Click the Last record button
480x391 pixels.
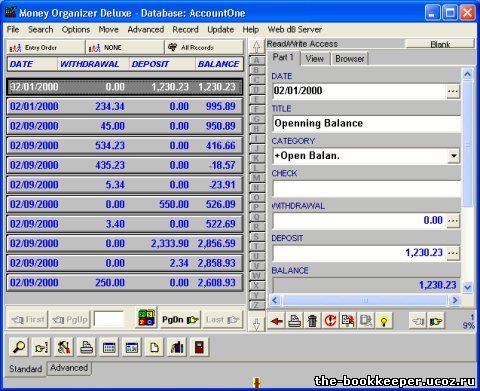[223, 320]
